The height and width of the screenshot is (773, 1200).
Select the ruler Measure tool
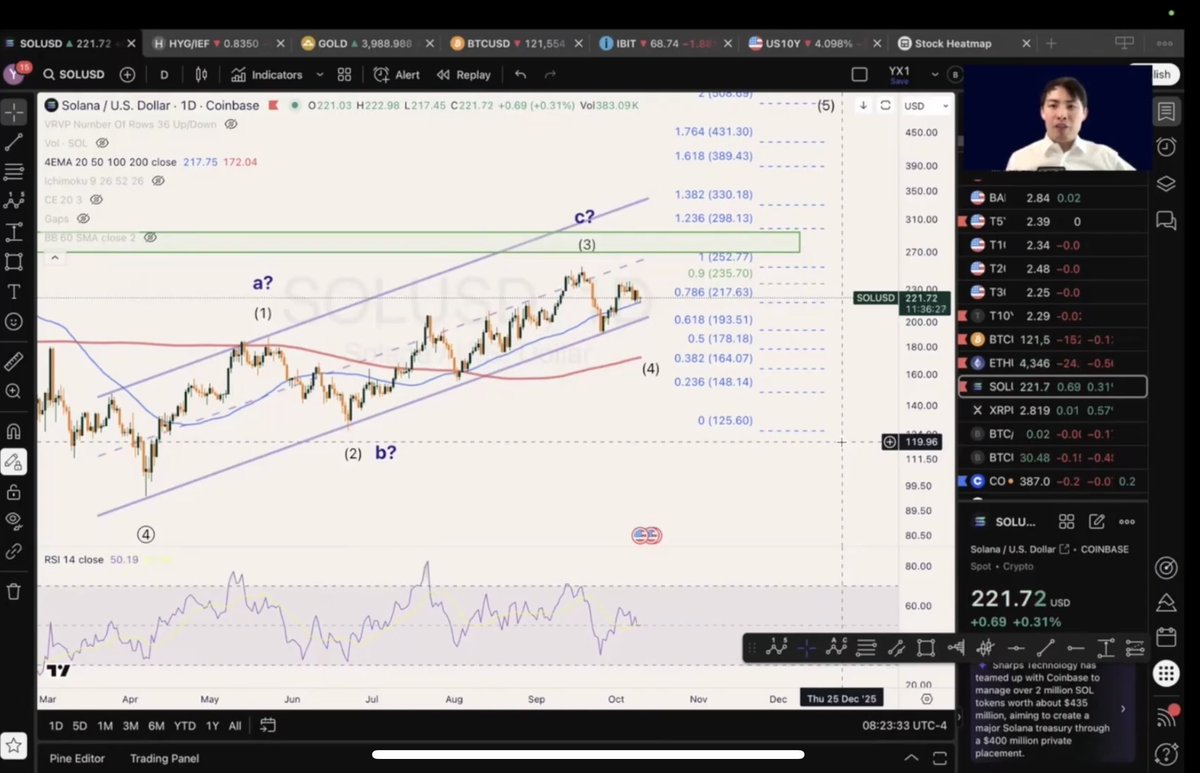coord(14,361)
